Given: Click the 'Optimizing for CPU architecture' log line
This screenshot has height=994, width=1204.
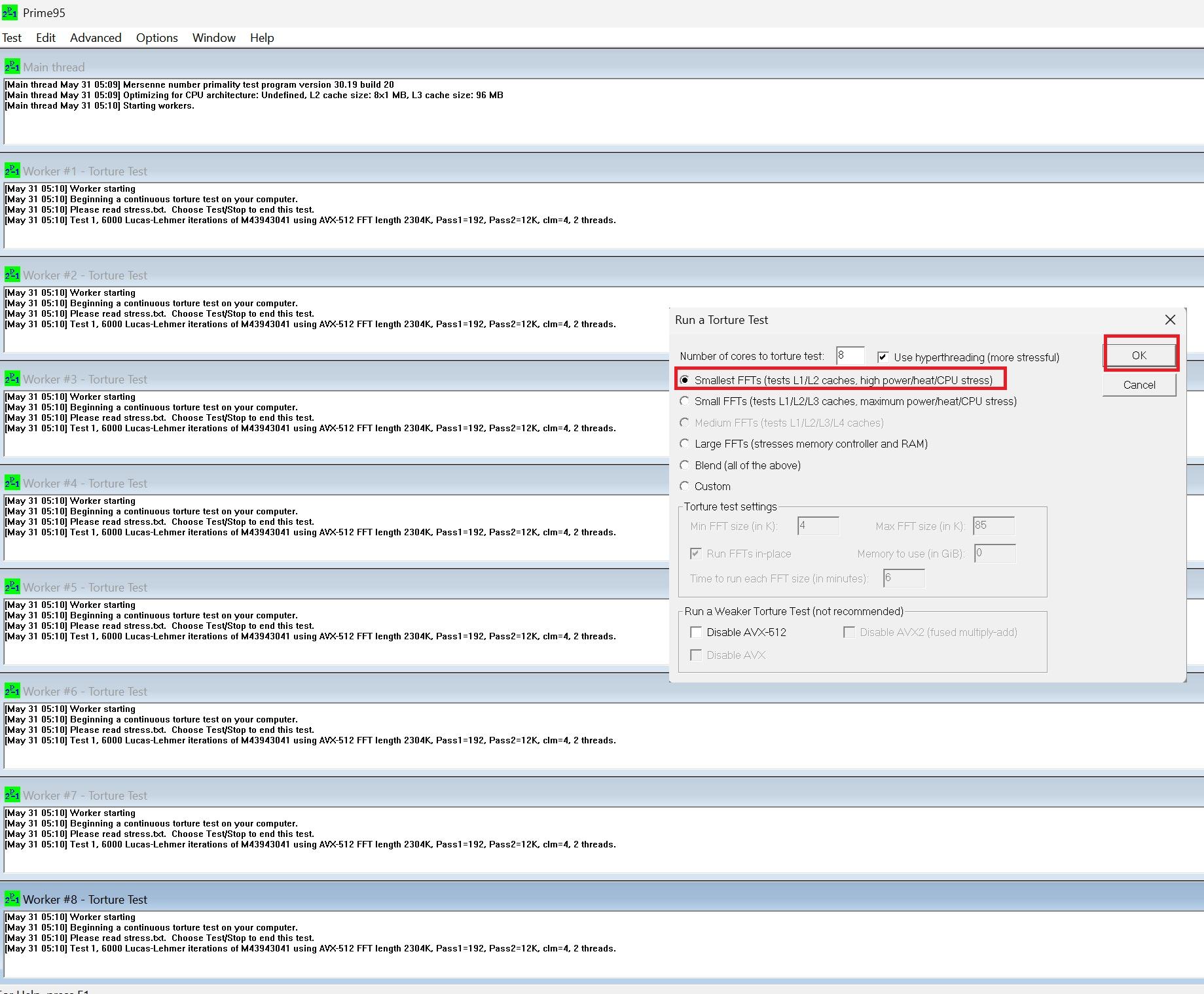Looking at the screenshot, I should click(x=254, y=95).
